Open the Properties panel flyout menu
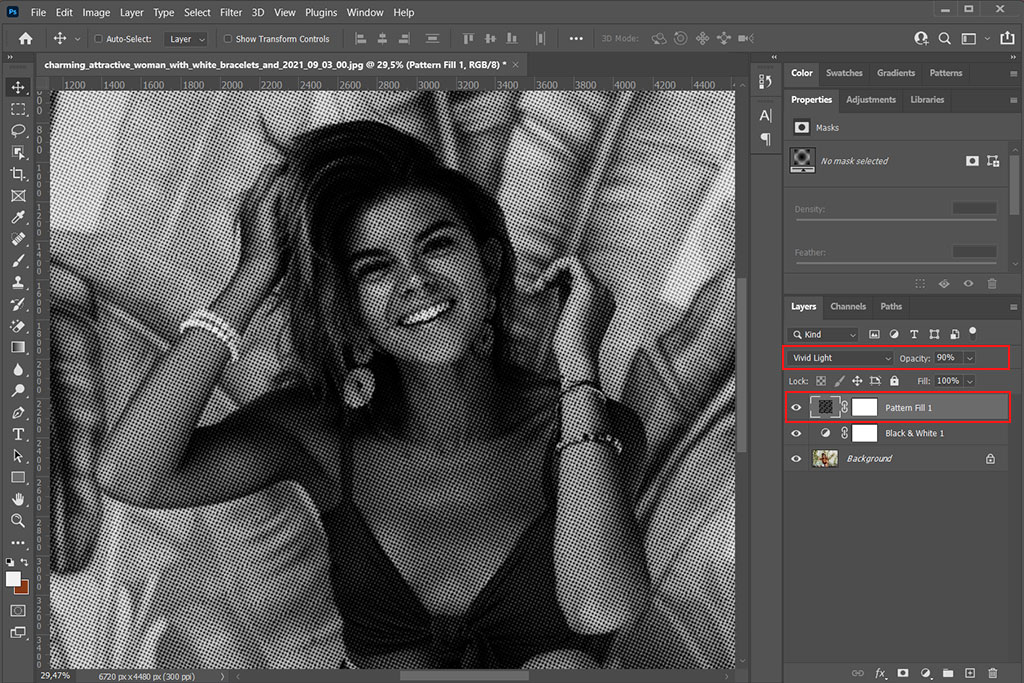Viewport: 1024px width, 683px height. pyautogui.click(x=1014, y=100)
